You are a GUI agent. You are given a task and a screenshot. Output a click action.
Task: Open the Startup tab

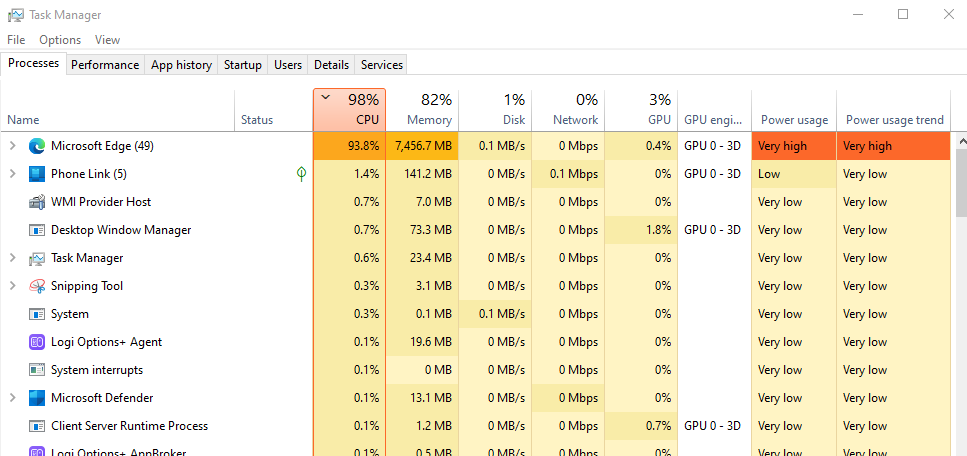click(x=242, y=65)
